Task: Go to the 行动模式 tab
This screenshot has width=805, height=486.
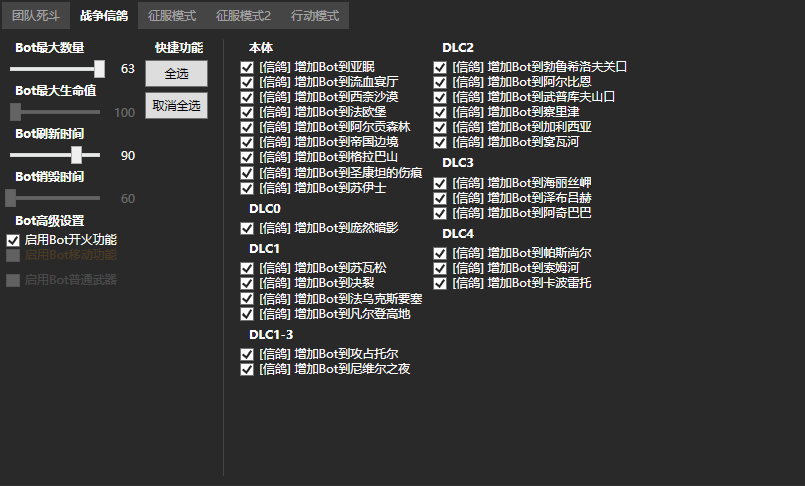Action: tap(315, 16)
